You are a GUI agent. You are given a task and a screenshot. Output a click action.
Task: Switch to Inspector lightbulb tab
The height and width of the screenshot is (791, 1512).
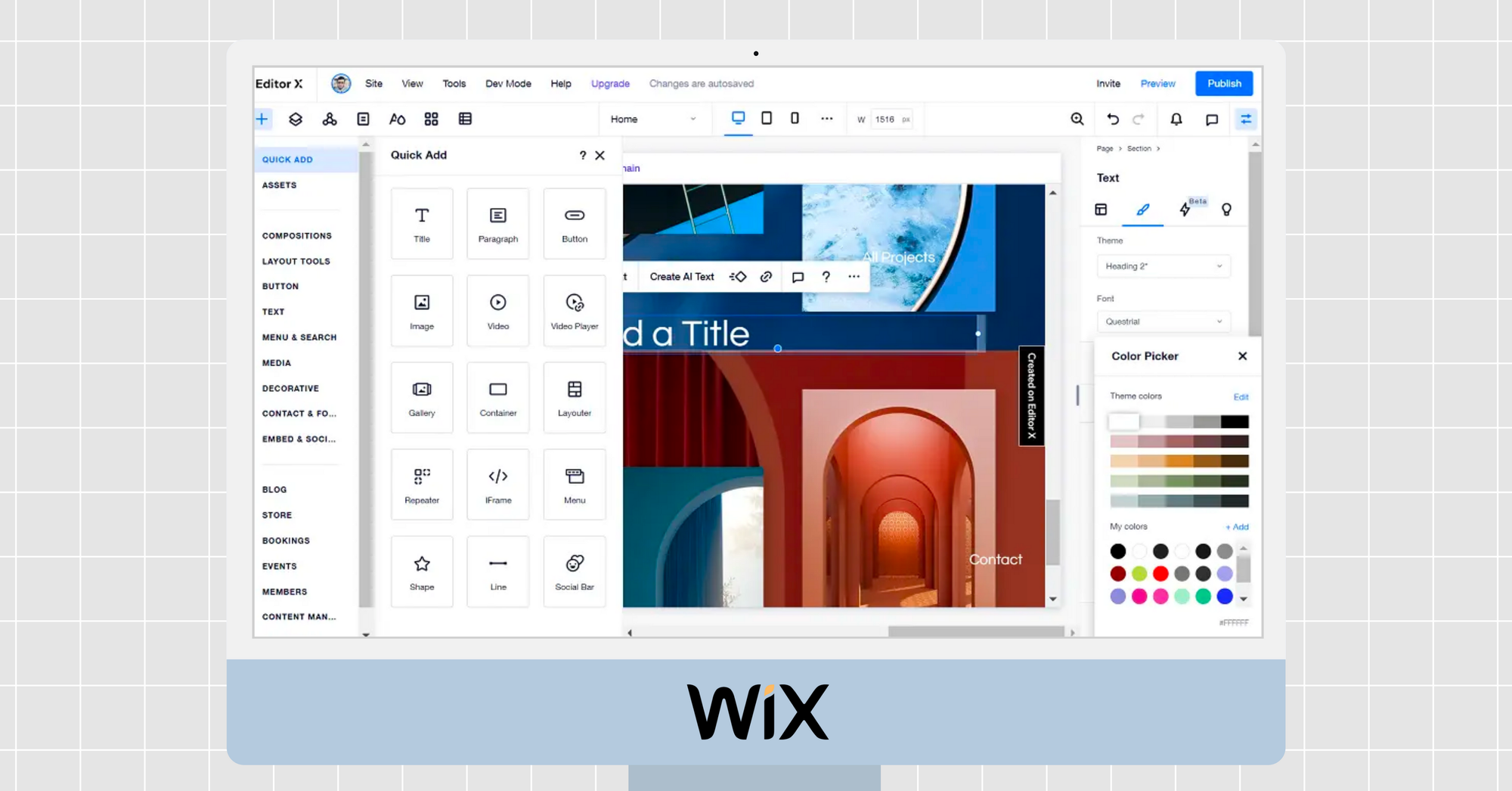coord(1226,209)
